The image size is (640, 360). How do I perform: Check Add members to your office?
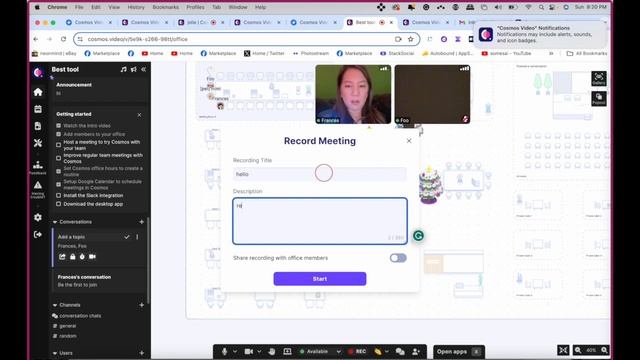(58, 134)
